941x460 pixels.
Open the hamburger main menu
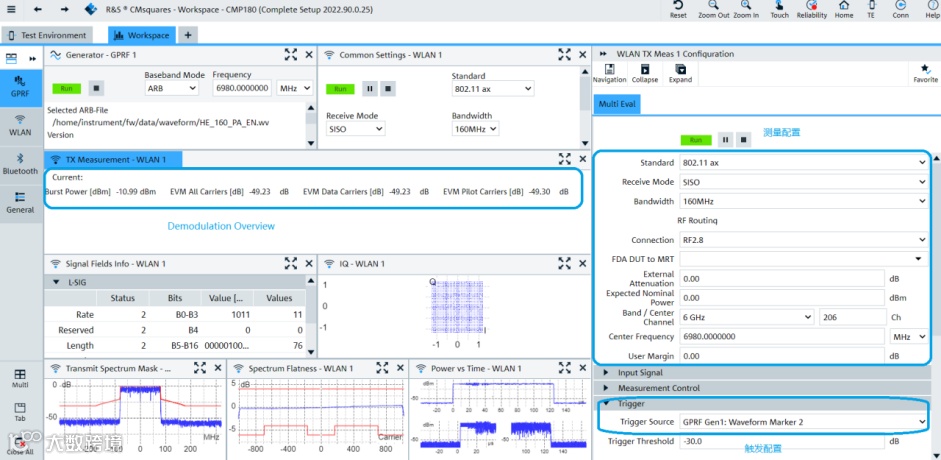click(x=12, y=10)
